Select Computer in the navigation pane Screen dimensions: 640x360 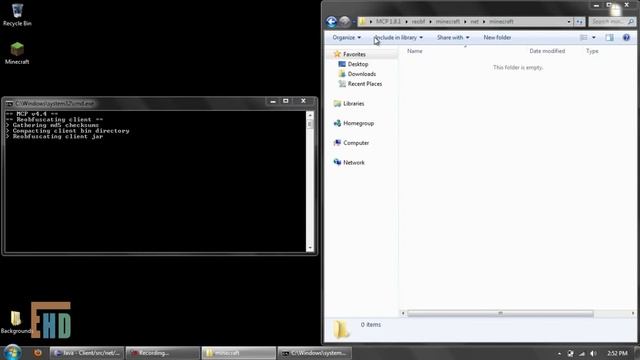(356, 143)
